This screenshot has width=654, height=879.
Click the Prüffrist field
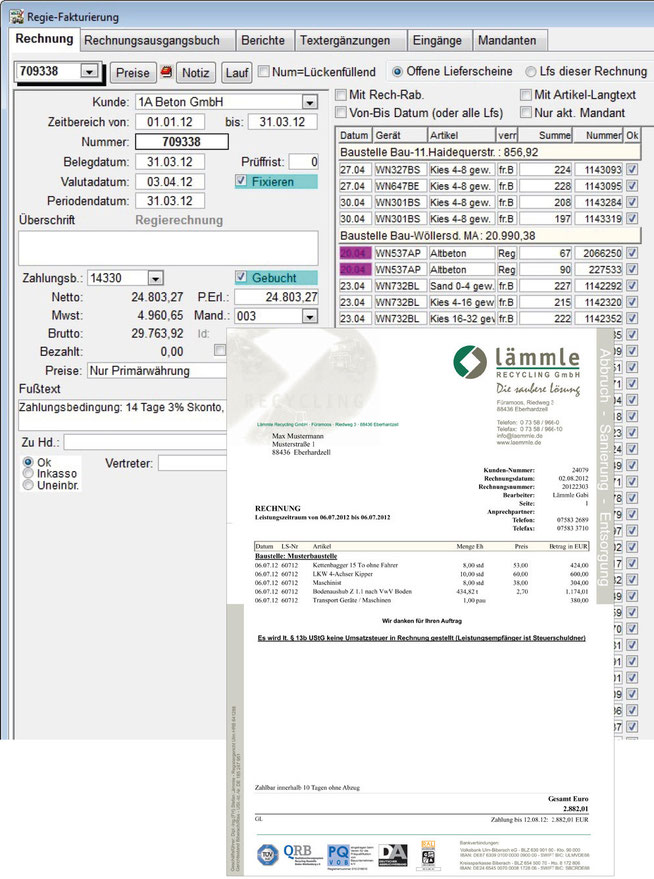(x=304, y=162)
